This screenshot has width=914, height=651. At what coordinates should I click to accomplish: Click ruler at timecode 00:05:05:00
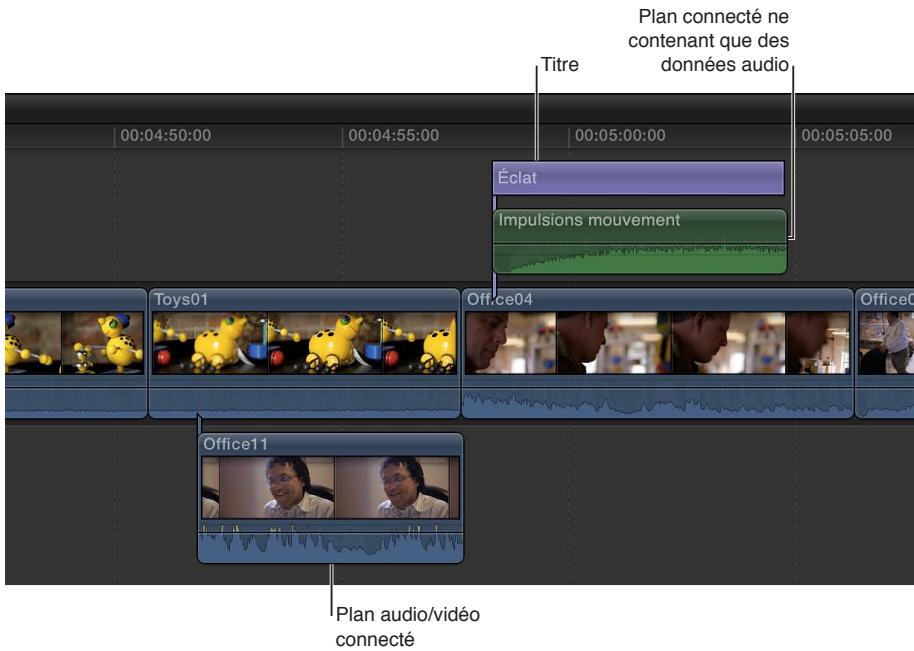(846, 135)
